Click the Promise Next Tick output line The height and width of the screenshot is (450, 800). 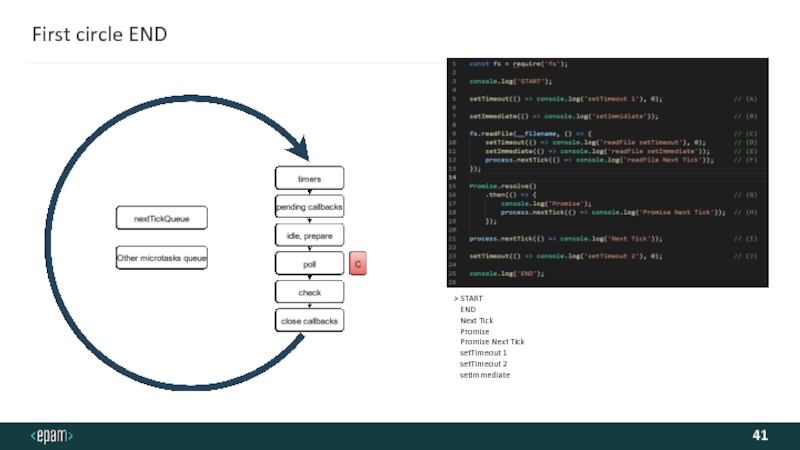tap(492, 342)
